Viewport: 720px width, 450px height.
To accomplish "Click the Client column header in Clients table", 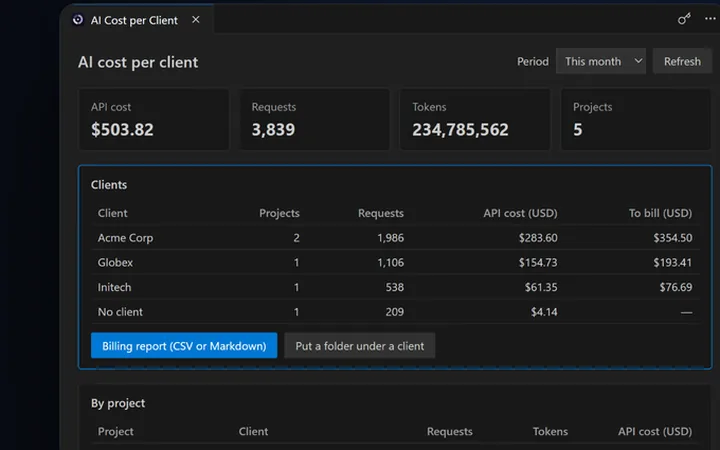I will [x=112, y=213].
